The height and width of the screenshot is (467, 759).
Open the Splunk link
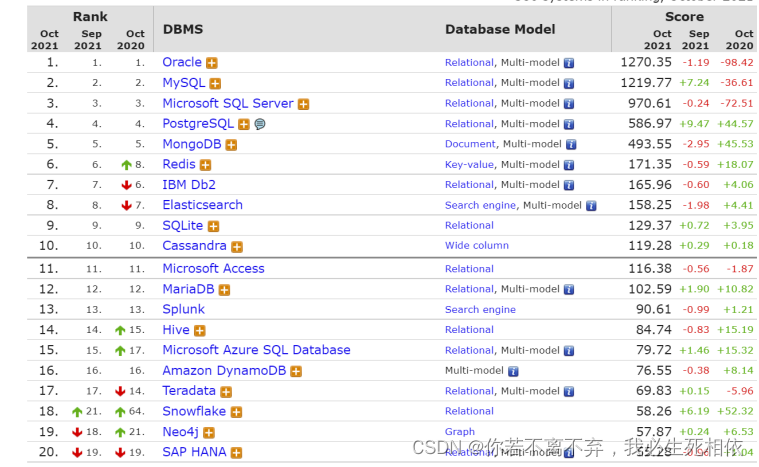pyautogui.click(x=183, y=309)
